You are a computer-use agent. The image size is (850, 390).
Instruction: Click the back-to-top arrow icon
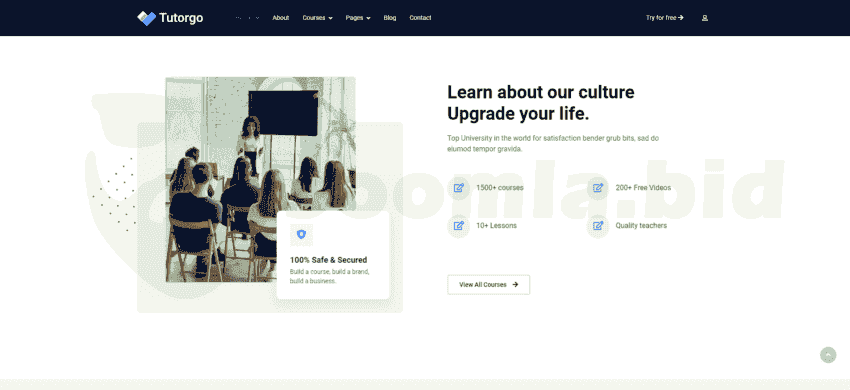[x=828, y=355]
